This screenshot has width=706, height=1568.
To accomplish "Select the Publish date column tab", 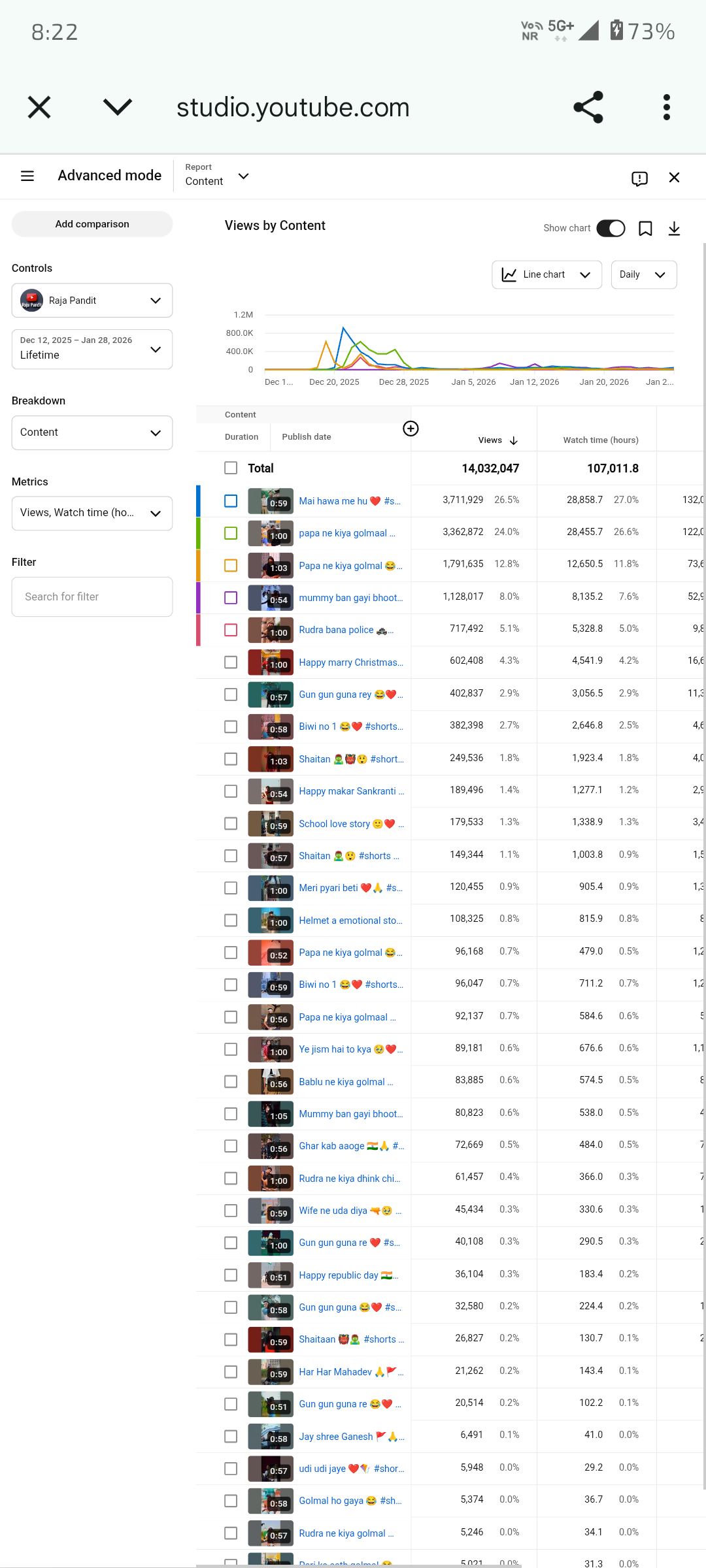I will click(x=306, y=437).
